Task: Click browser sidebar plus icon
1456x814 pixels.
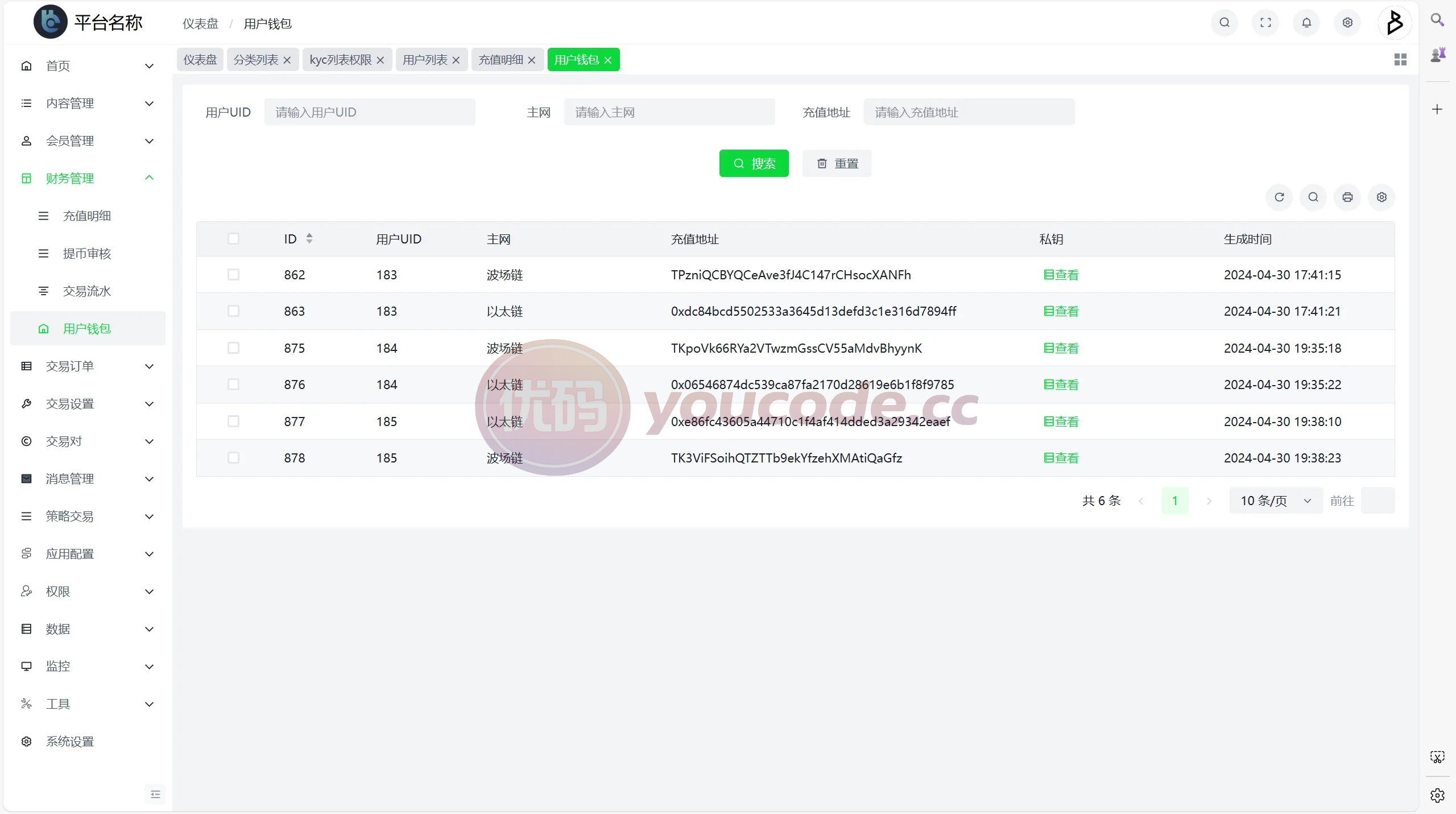Action: pyautogui.click(x=1437, y=109)
